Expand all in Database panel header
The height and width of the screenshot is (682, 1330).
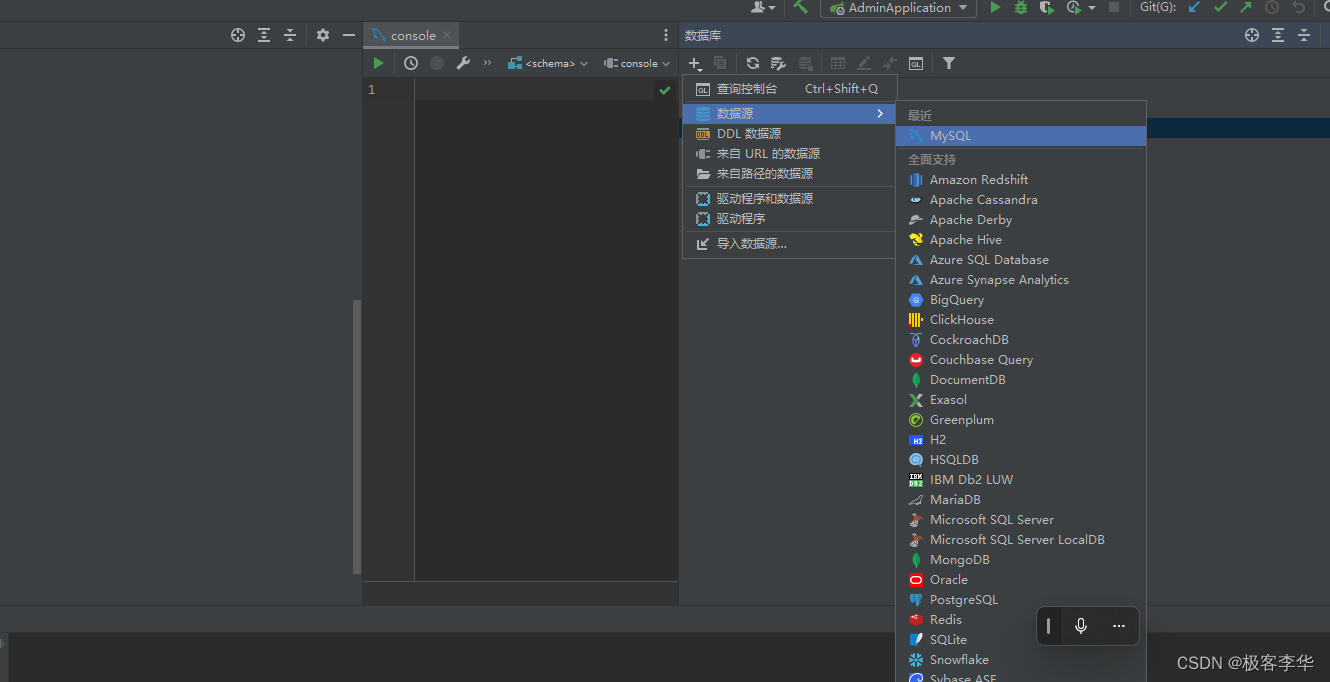[x=1278, y=35]
